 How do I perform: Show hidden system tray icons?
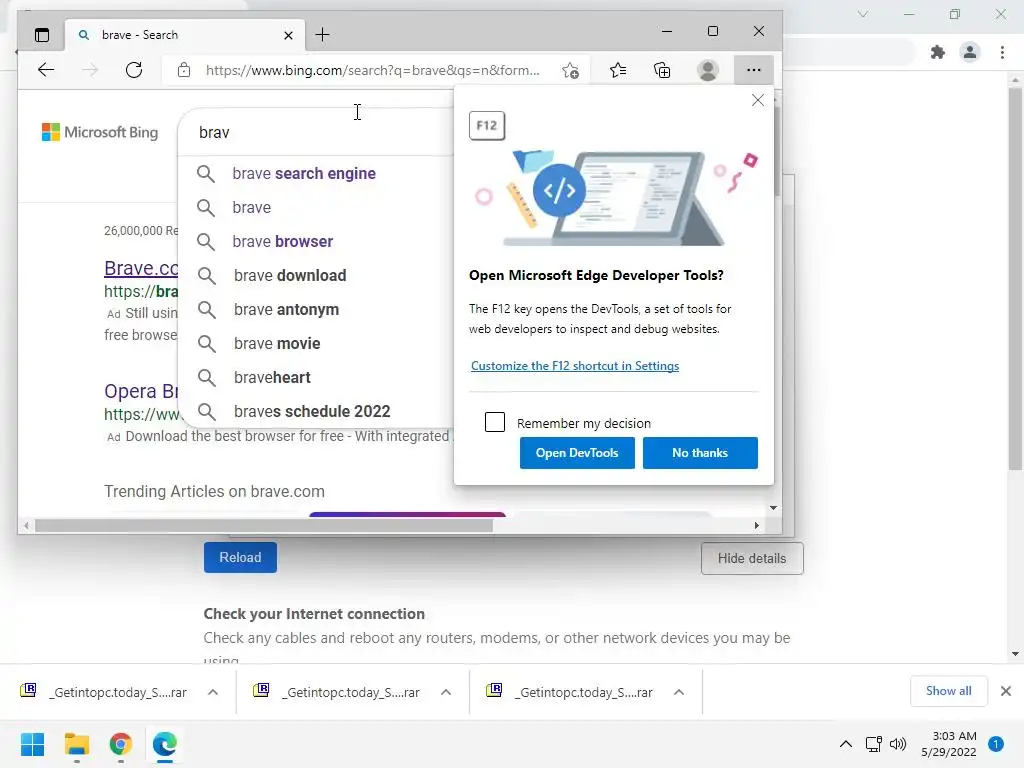pos(846,744)
